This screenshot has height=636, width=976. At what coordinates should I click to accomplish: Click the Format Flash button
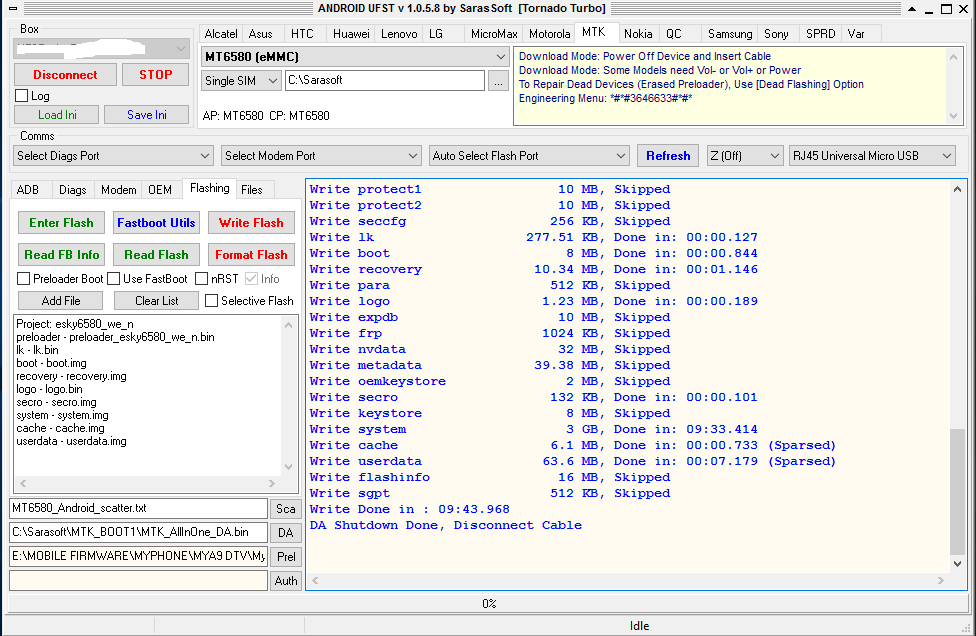click(251, 255)
